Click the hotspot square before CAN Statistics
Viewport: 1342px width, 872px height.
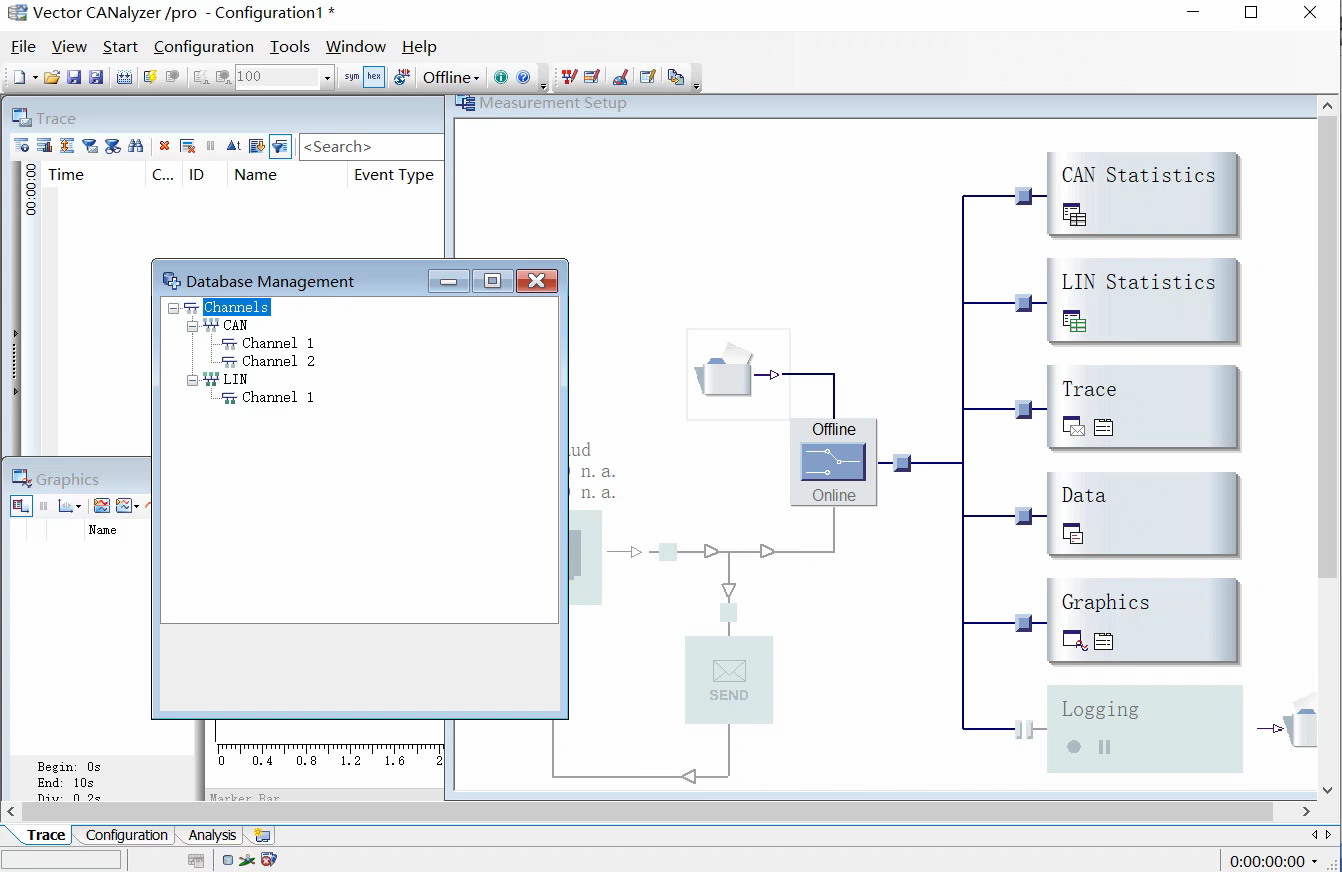coord(1023,196)
